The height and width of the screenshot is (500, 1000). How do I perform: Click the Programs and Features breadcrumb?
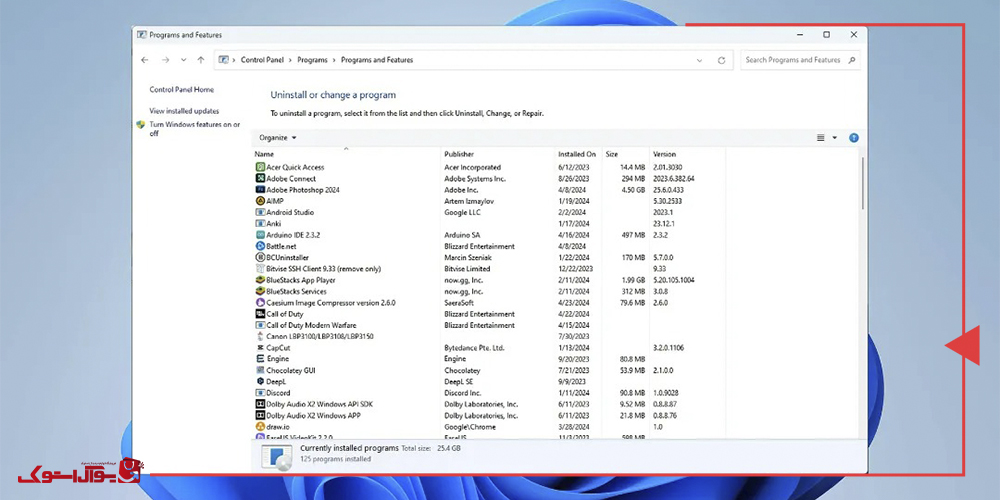377,60
